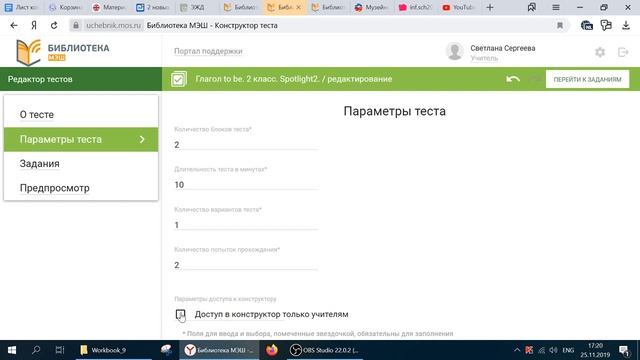Screen dimensions: 640x360
Task: Open the 'О тесте' section
Action: [x=37, y=115]
